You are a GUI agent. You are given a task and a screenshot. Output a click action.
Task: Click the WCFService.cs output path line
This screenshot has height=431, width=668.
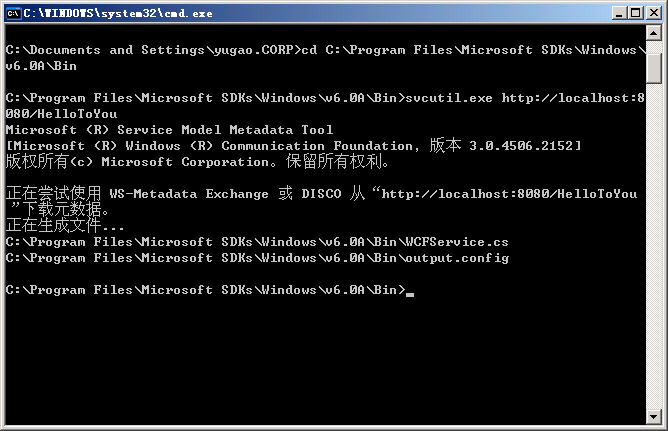coord(257,242)
